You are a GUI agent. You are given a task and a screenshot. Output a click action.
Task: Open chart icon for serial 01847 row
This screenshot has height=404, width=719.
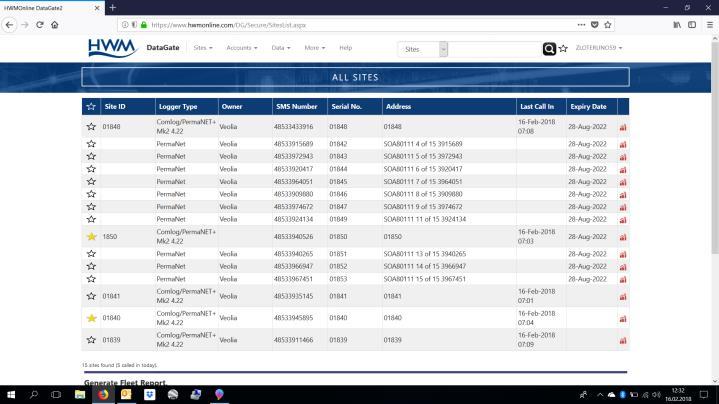pos(623,207)
